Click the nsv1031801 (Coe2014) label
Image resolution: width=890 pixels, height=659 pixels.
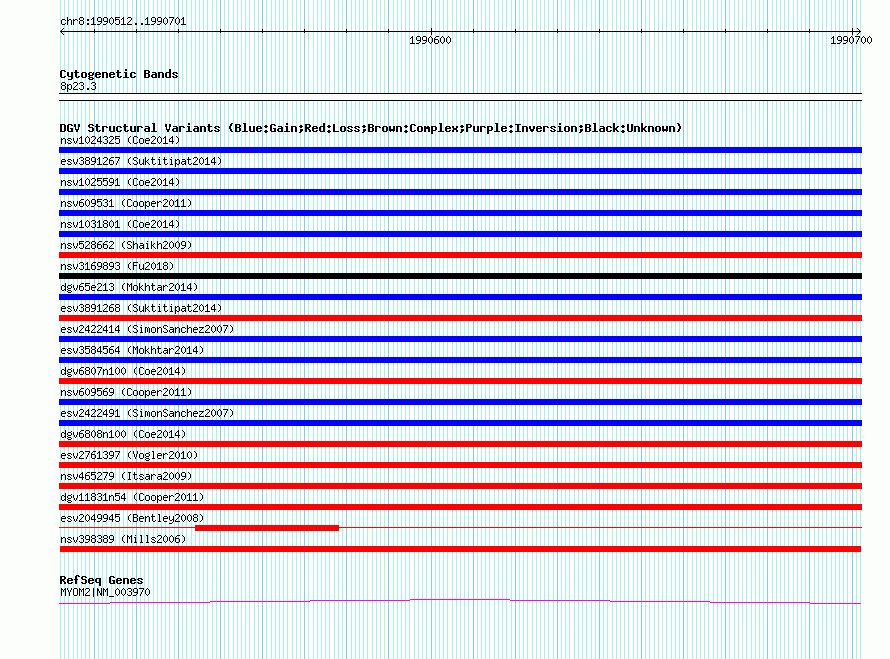tap(120, 224)
